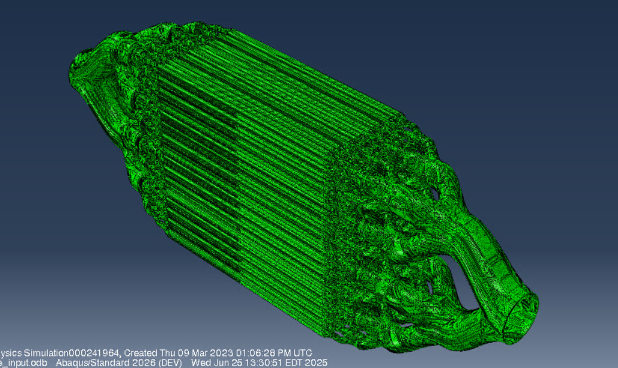Click the "Simulation000241964" title text

tap(73, 353)
